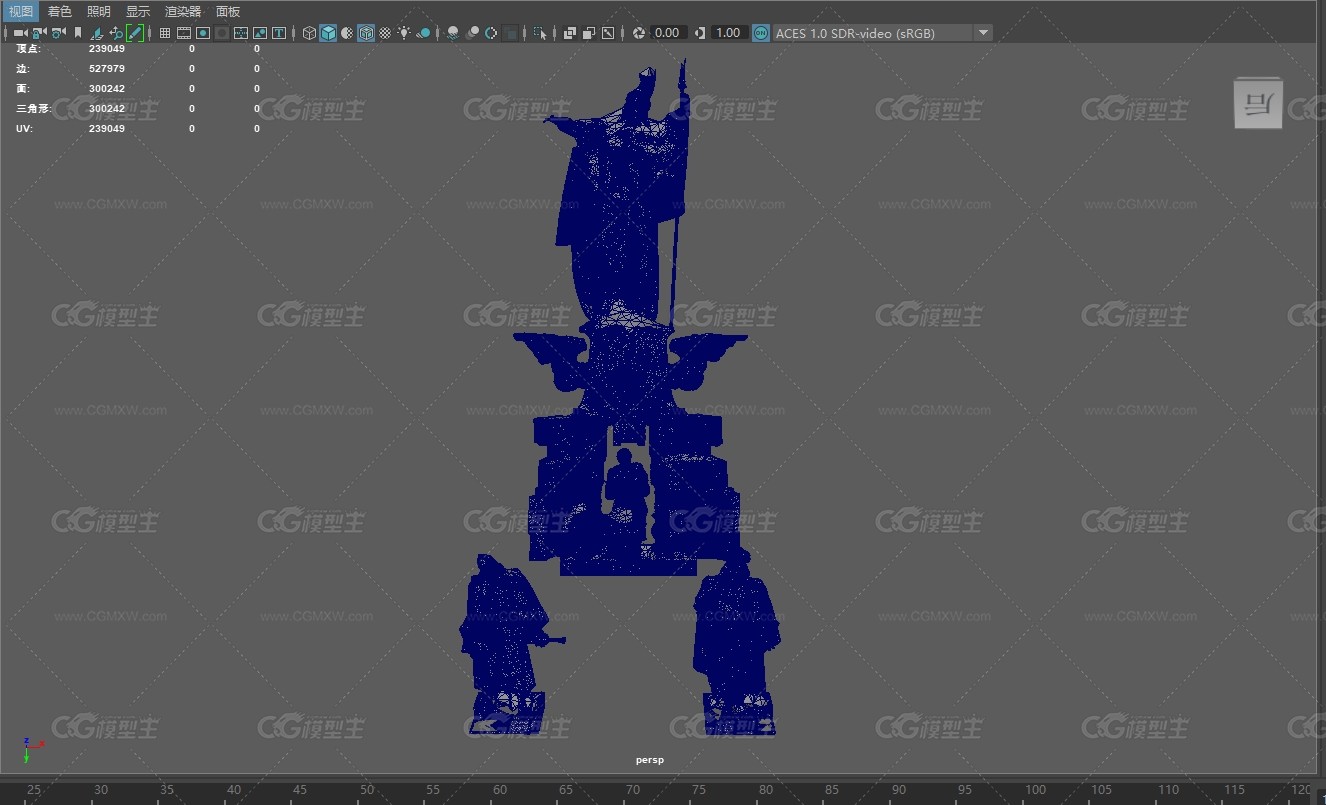
Task: Click the Select Camera icon
Action: click(x=21, y=33)
